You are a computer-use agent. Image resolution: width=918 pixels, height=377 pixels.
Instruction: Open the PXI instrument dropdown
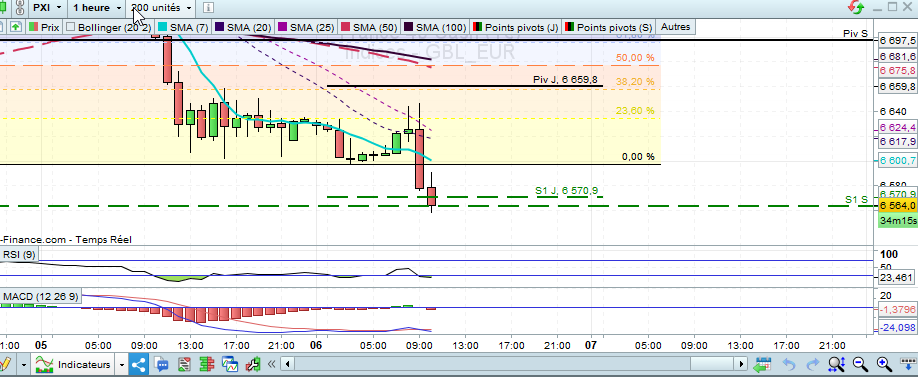[48, 8]
